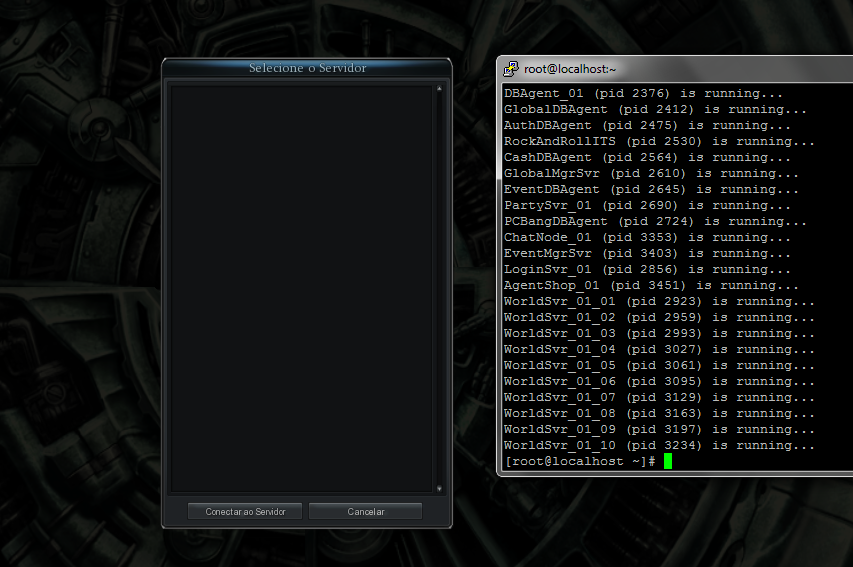Image resolution: width=853 pixels, height=567 pixels.
Task: Click the AgentShop_01 status line
Action: click(x=651, y=285)
